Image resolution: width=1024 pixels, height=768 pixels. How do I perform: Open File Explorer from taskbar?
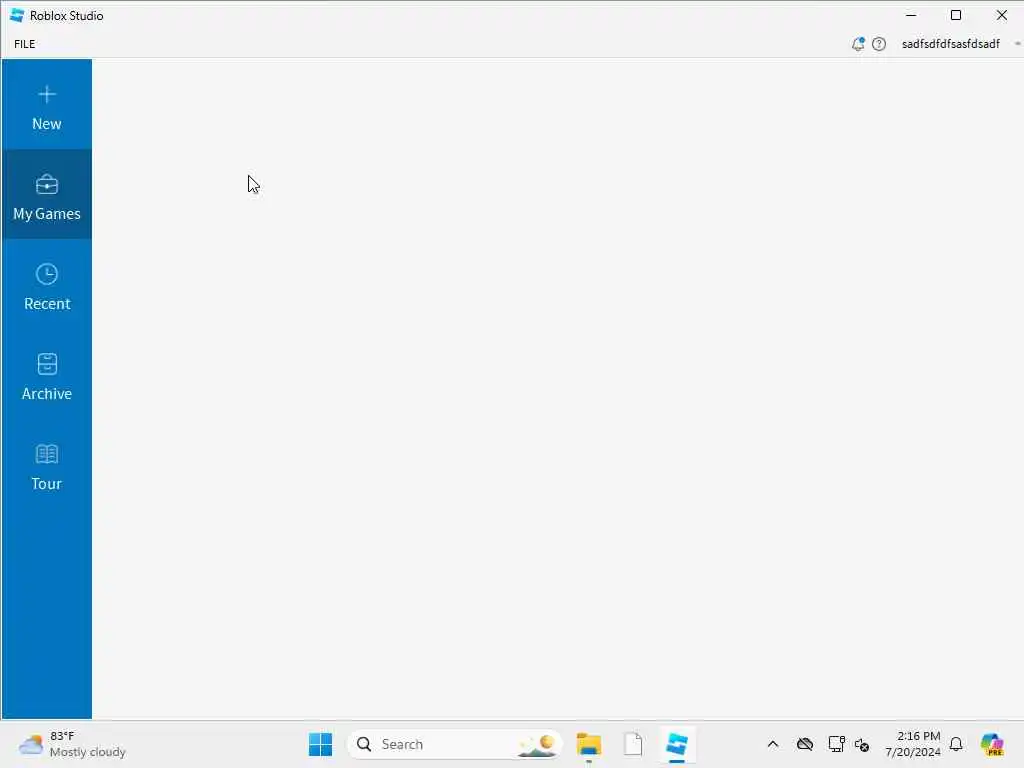[x=588, y=744]
